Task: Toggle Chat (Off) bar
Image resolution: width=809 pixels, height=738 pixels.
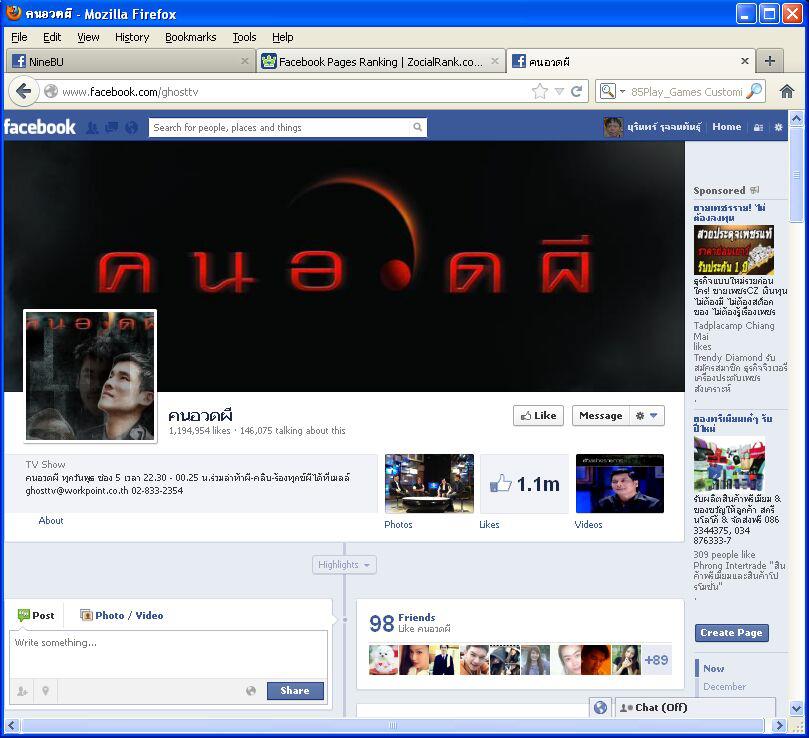Action: click(694, 707)
